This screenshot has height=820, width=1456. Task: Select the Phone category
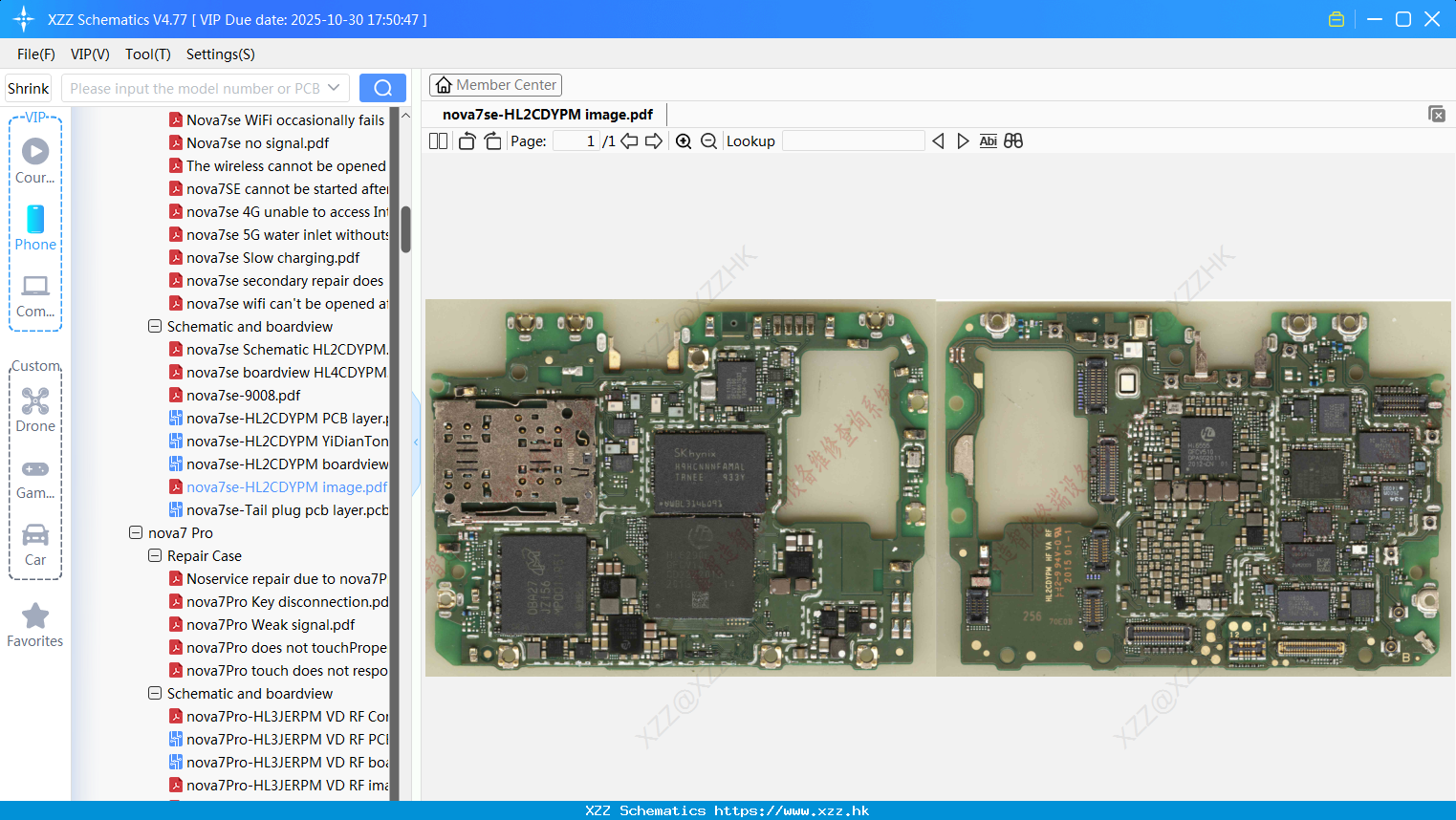[35, 227]
